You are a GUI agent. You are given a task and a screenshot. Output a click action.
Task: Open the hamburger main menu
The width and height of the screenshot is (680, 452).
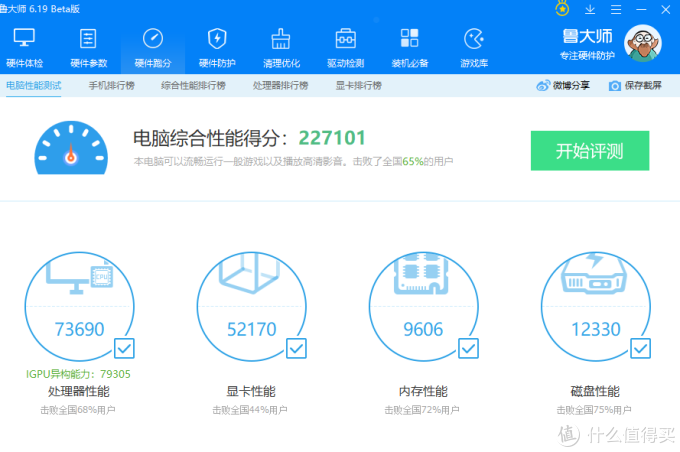pos(616,9)
